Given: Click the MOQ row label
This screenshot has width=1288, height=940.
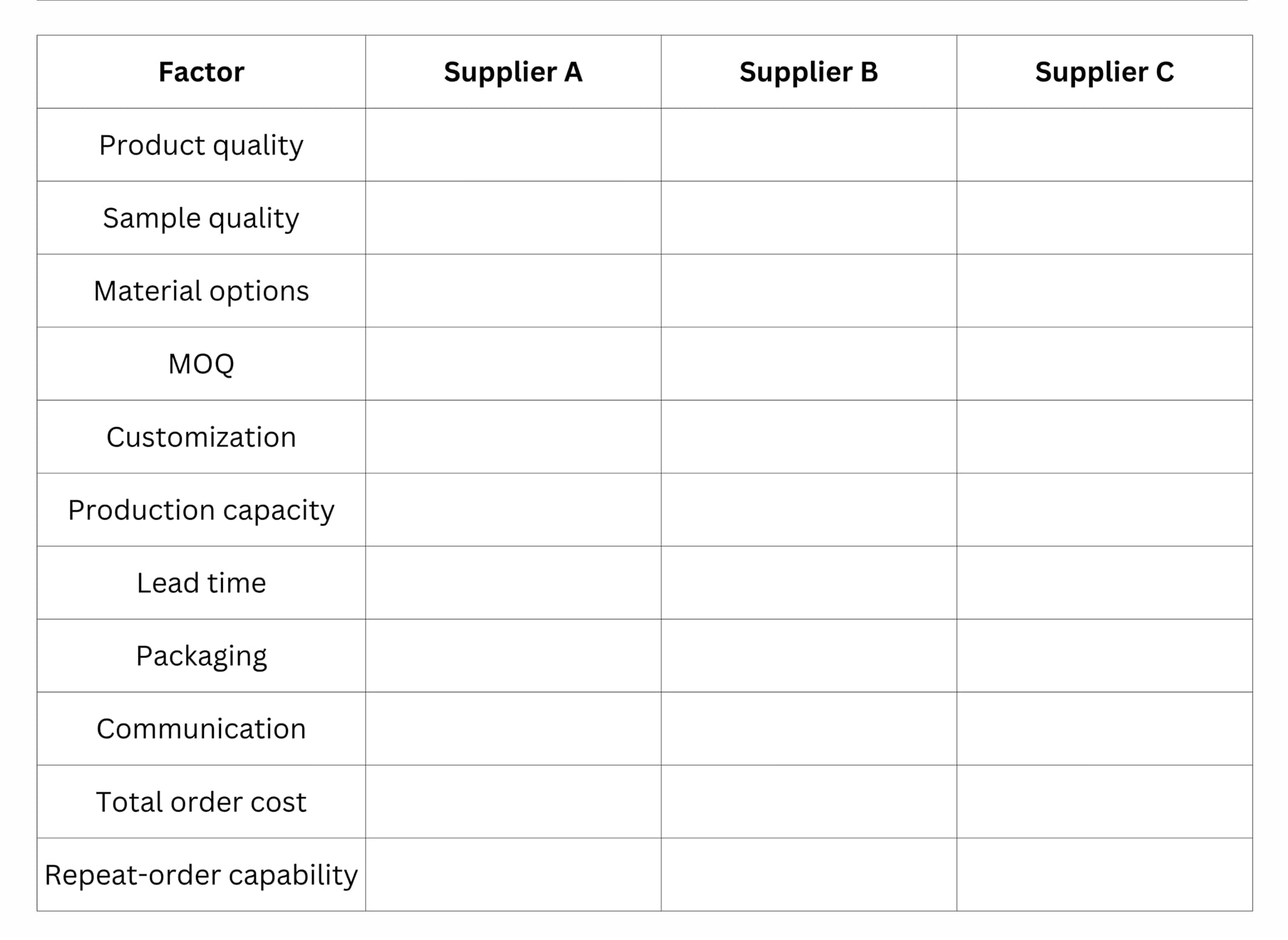Looking at the screenshot, I should [x=201, y=364].
